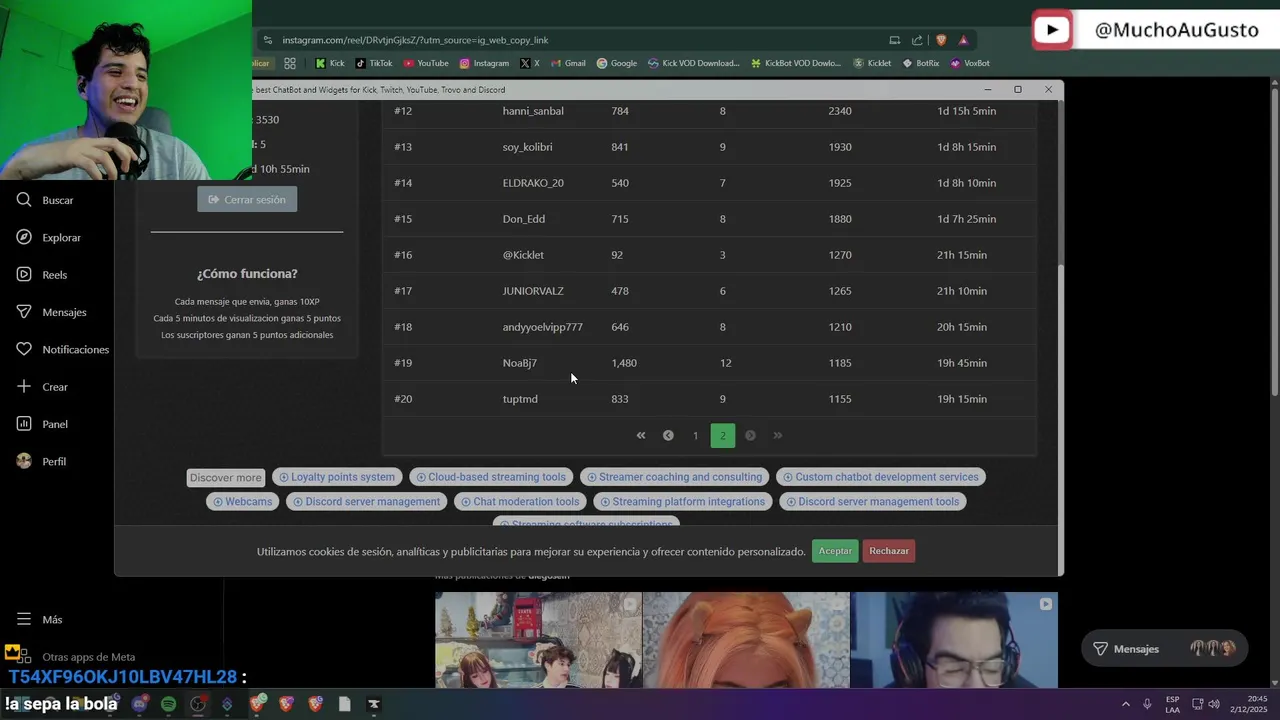Open the X bookmark
The image size is (1280, 720).
(x=530, y=63)
